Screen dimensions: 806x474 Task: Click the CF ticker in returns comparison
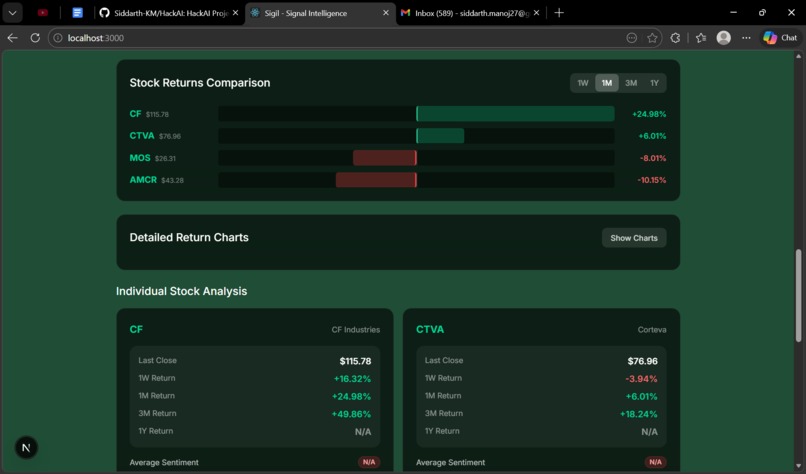coord(135,114)
